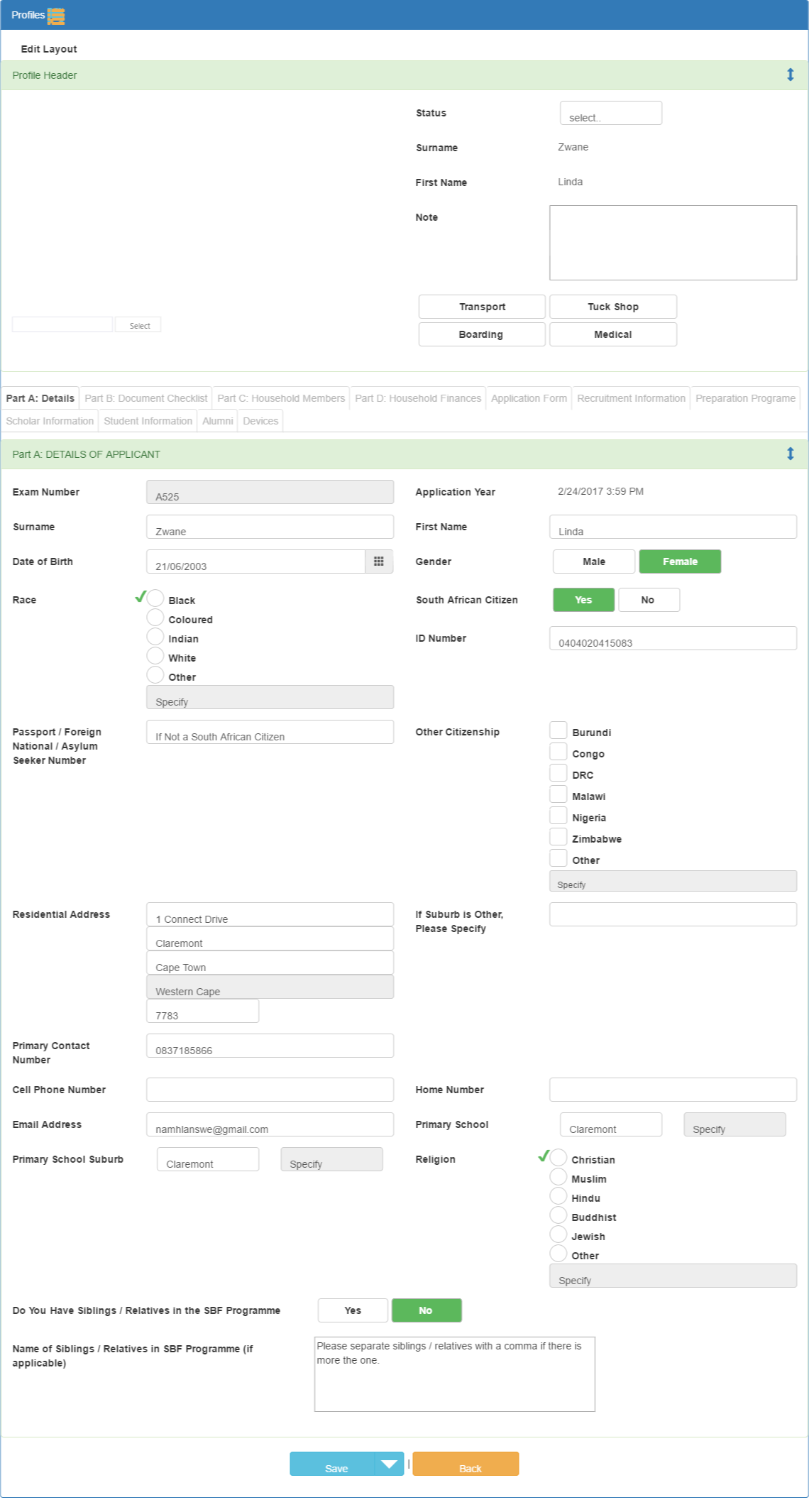Open the Application Form tab

(x=529, y=398)
